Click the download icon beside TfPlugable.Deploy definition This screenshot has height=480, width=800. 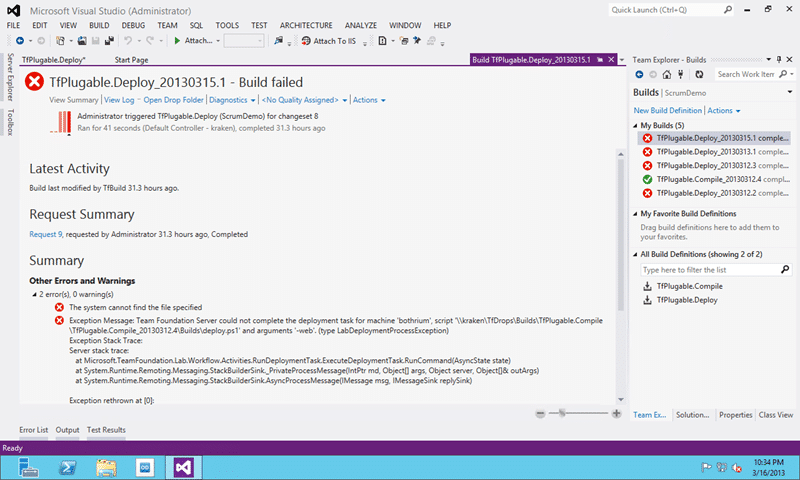tap(647, 300)
